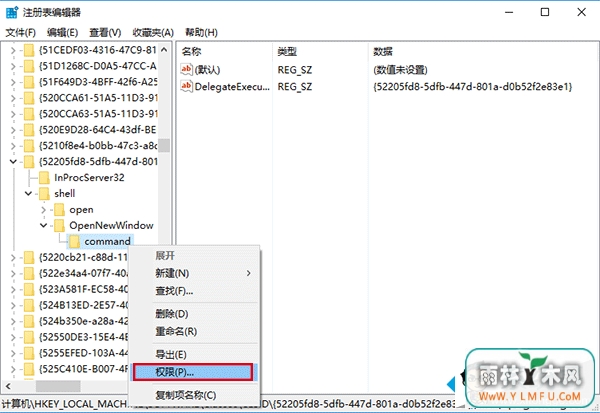600x413 pixels.
Task: Select the {51F649D3-4BFF-42f6 key
Action: (x=98, y=82)
